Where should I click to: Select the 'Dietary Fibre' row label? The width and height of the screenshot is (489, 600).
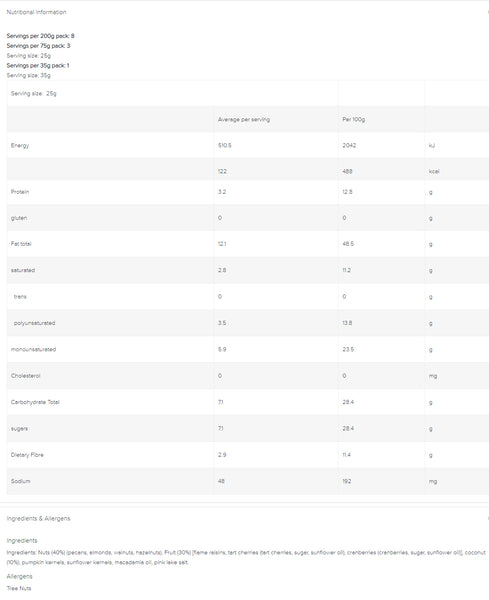(27, 455)
